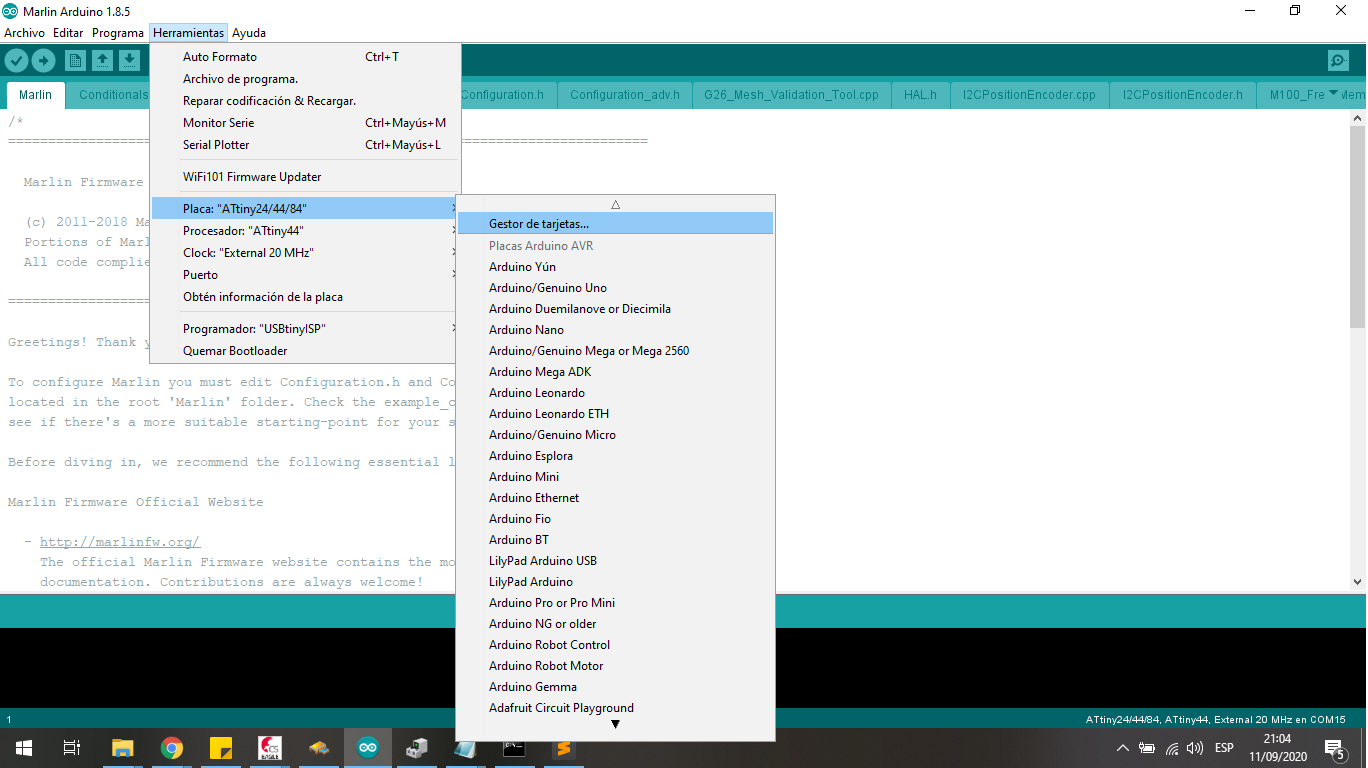The image size is (1368, 768).
Task: Open the Programa menu
Action: tap(118, 33)
